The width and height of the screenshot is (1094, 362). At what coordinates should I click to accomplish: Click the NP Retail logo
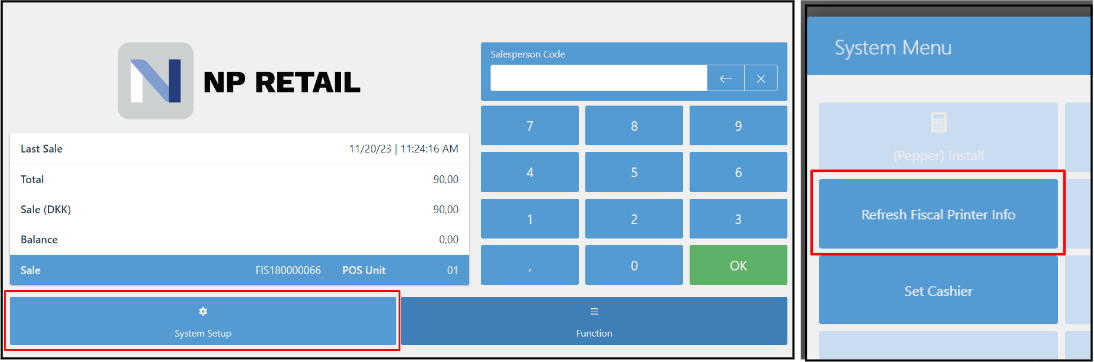point(239,81)
